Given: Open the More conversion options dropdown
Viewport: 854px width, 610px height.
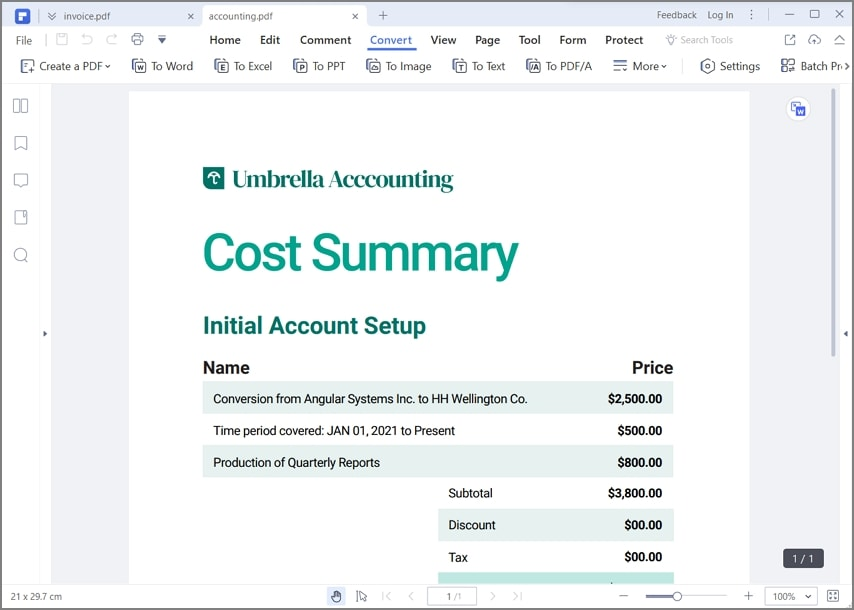Looking at the screenshot, I should pos(640,66).
